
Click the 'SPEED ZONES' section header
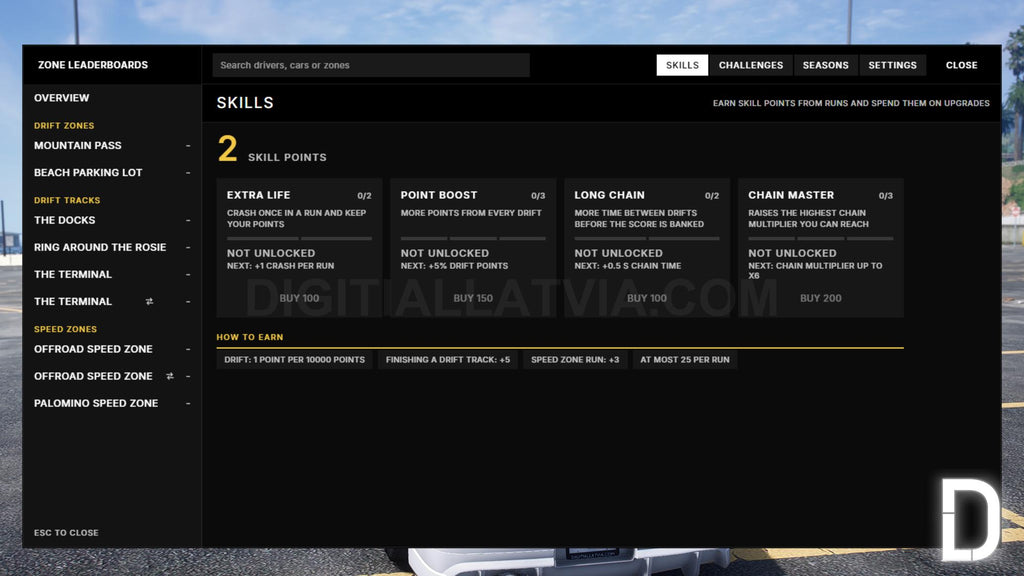click(65, 329)
